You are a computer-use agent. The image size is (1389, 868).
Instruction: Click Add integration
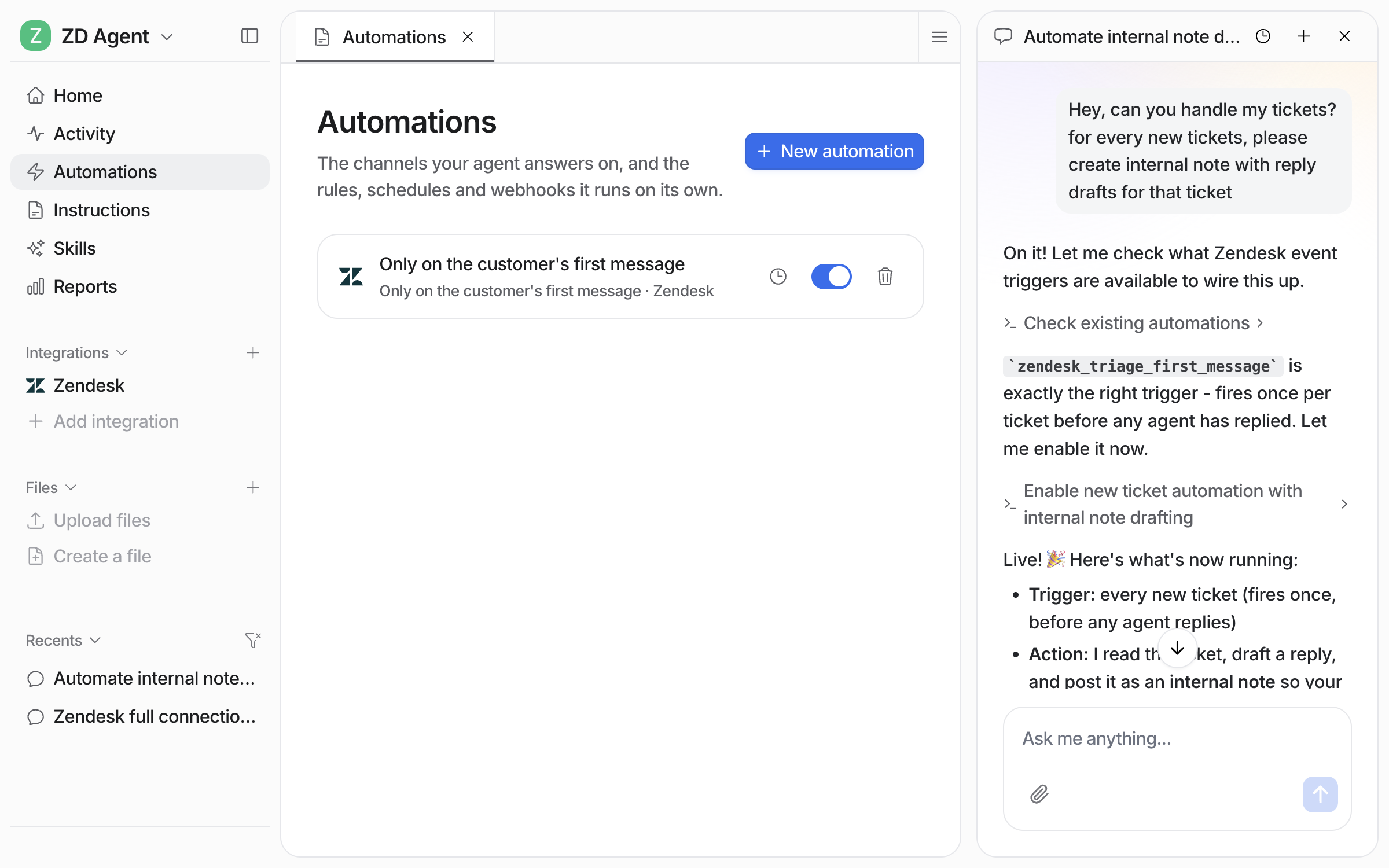click(x=139, y=421)
